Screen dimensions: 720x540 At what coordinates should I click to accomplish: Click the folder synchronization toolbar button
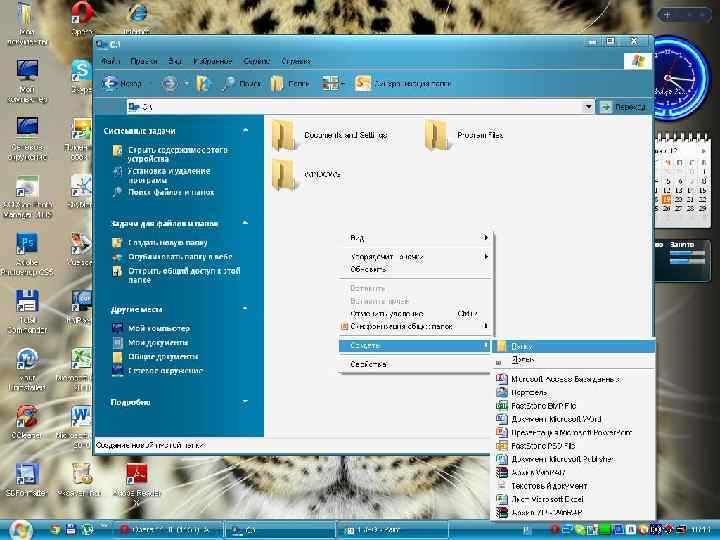pyautogui.click(x=403, y=84)
